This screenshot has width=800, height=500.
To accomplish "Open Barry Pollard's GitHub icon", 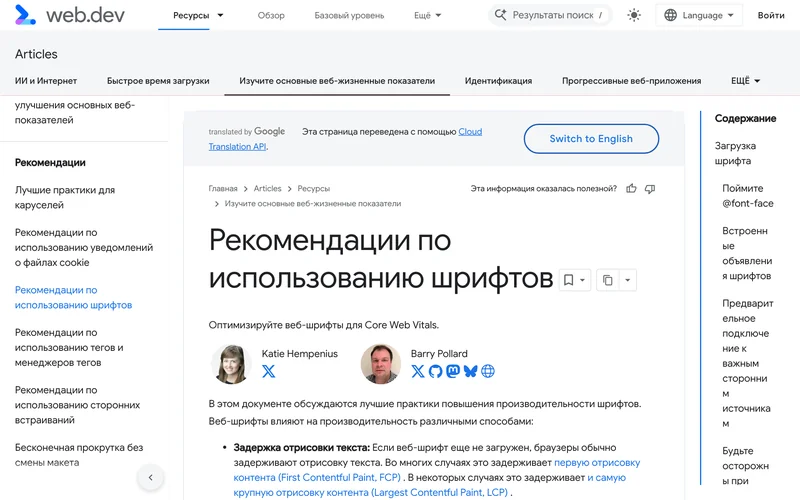I will point(435,371).
